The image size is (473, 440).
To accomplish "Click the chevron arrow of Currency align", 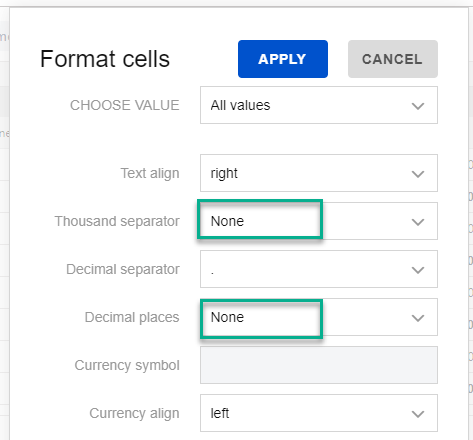I will point(418,414).
